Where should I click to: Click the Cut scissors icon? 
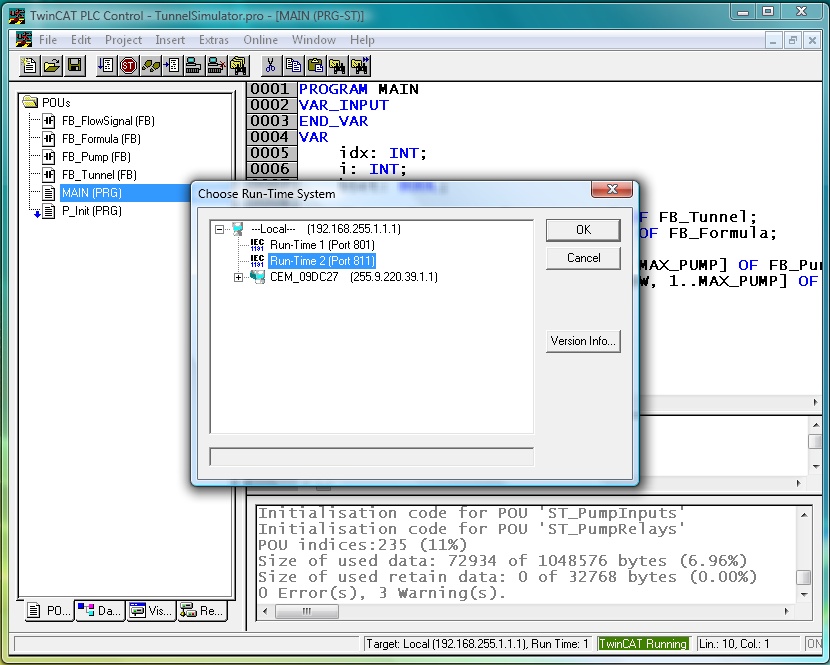coord(270,66)
